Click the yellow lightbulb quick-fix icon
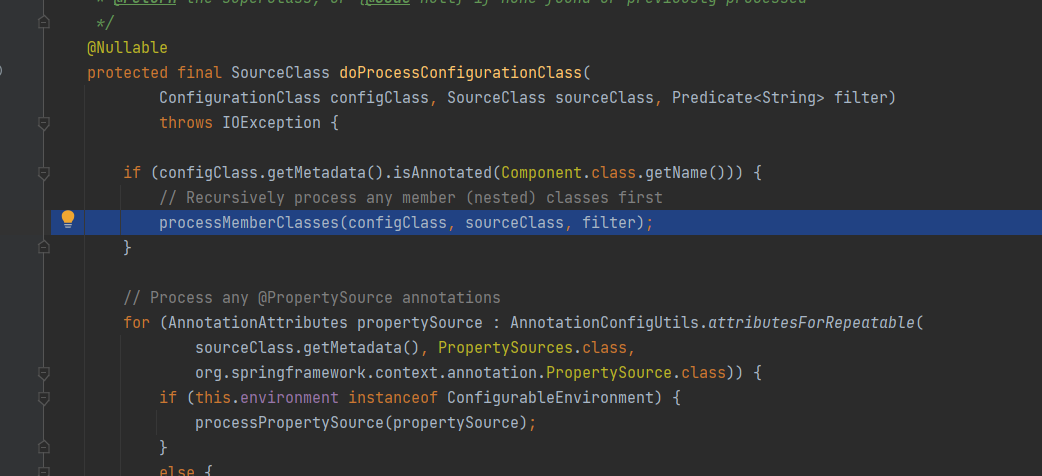The image size is (1042, 476). [68, 219]
